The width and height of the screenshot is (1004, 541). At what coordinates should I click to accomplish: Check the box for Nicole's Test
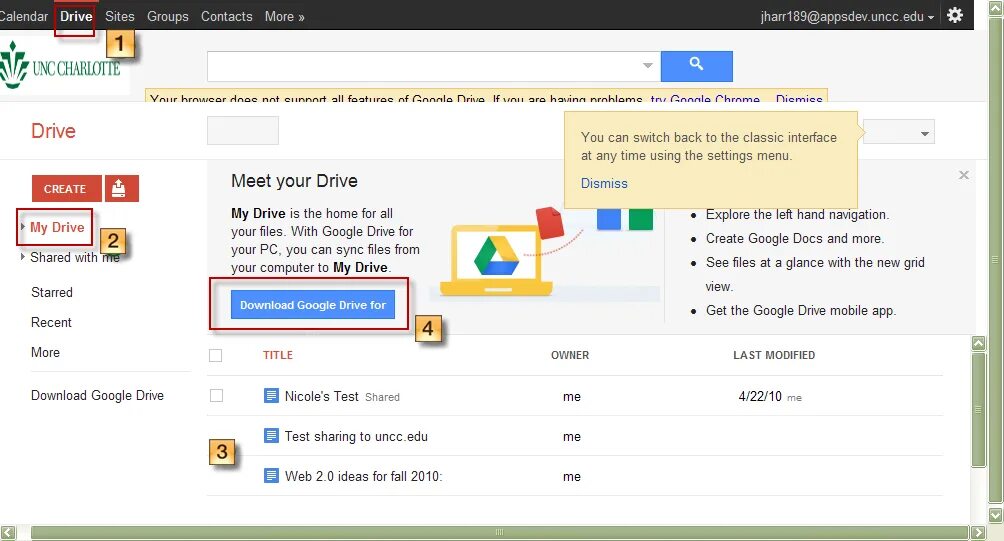pyautogui.click(x=216, y=396)
